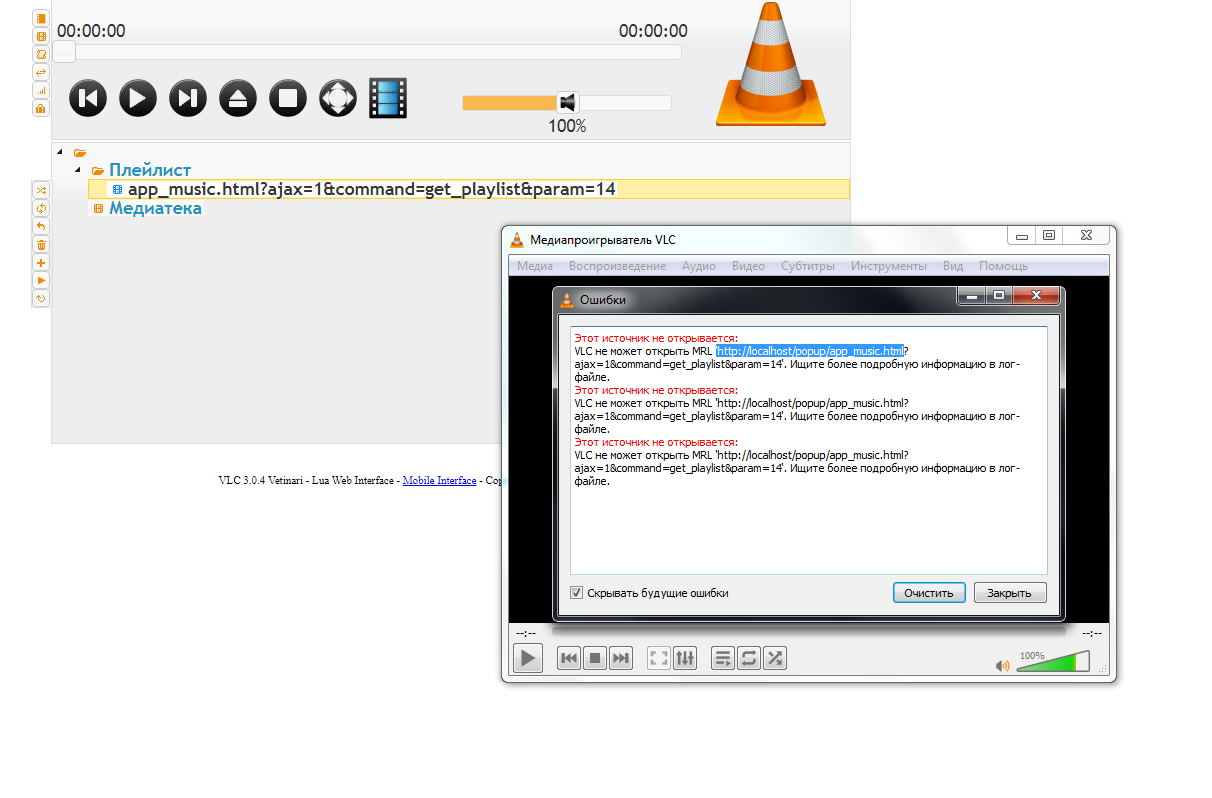The image size is (1212, 798).
Task: Open the Mobile Interface link
Action: (x=439, y=480)
